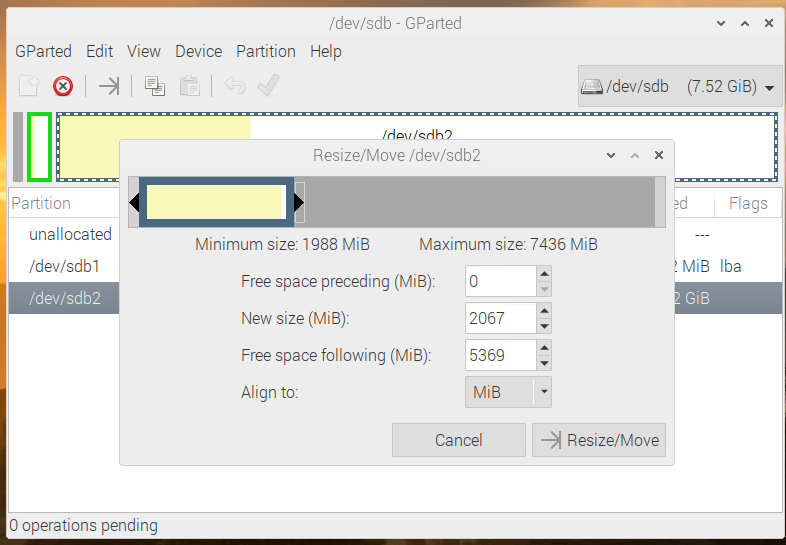Increase Free space preceding value
The width and height of the screenshot is (786, 545).
[544, 274]
